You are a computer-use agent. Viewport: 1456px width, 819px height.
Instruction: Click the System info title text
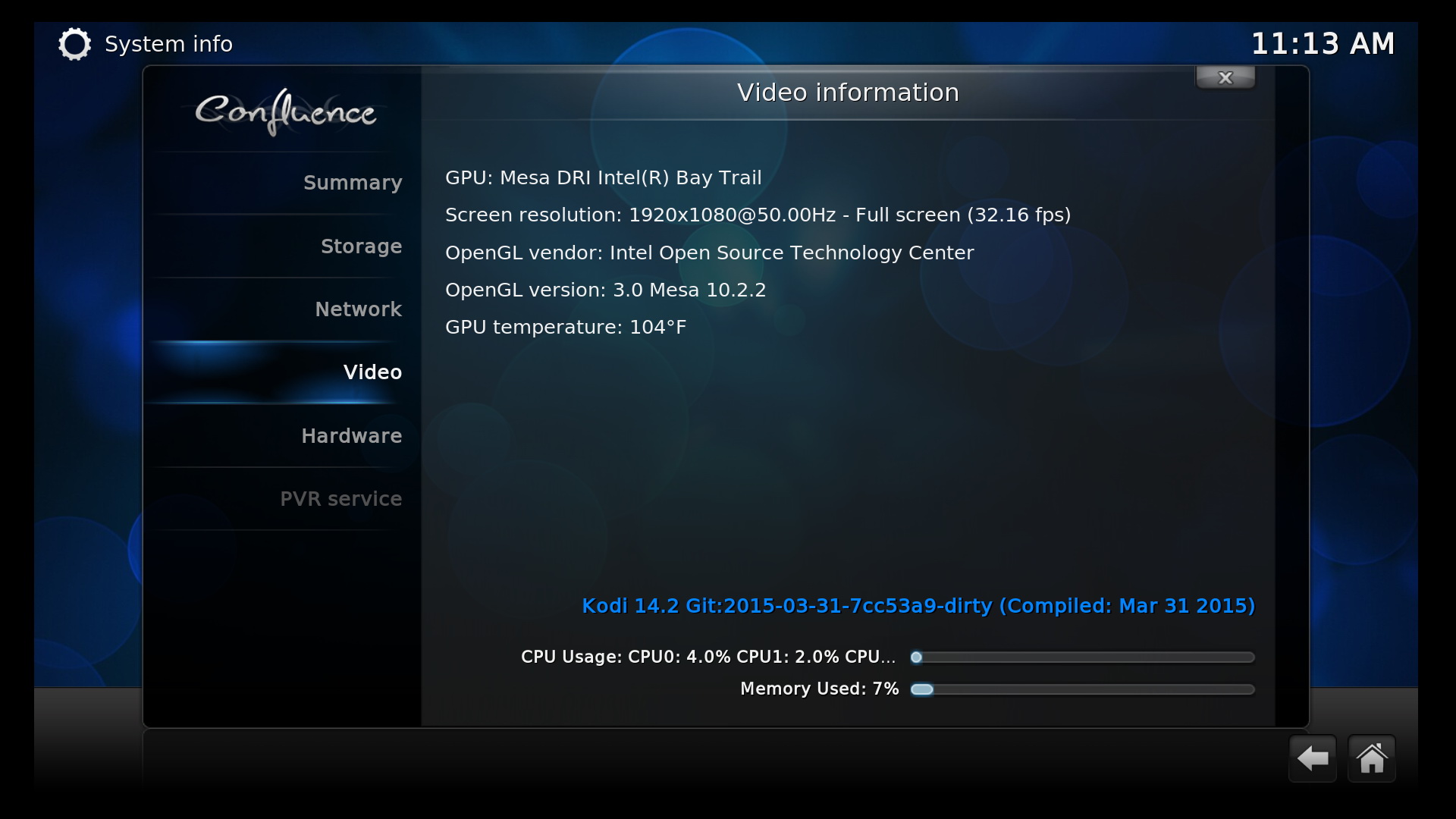pos(168,44)
